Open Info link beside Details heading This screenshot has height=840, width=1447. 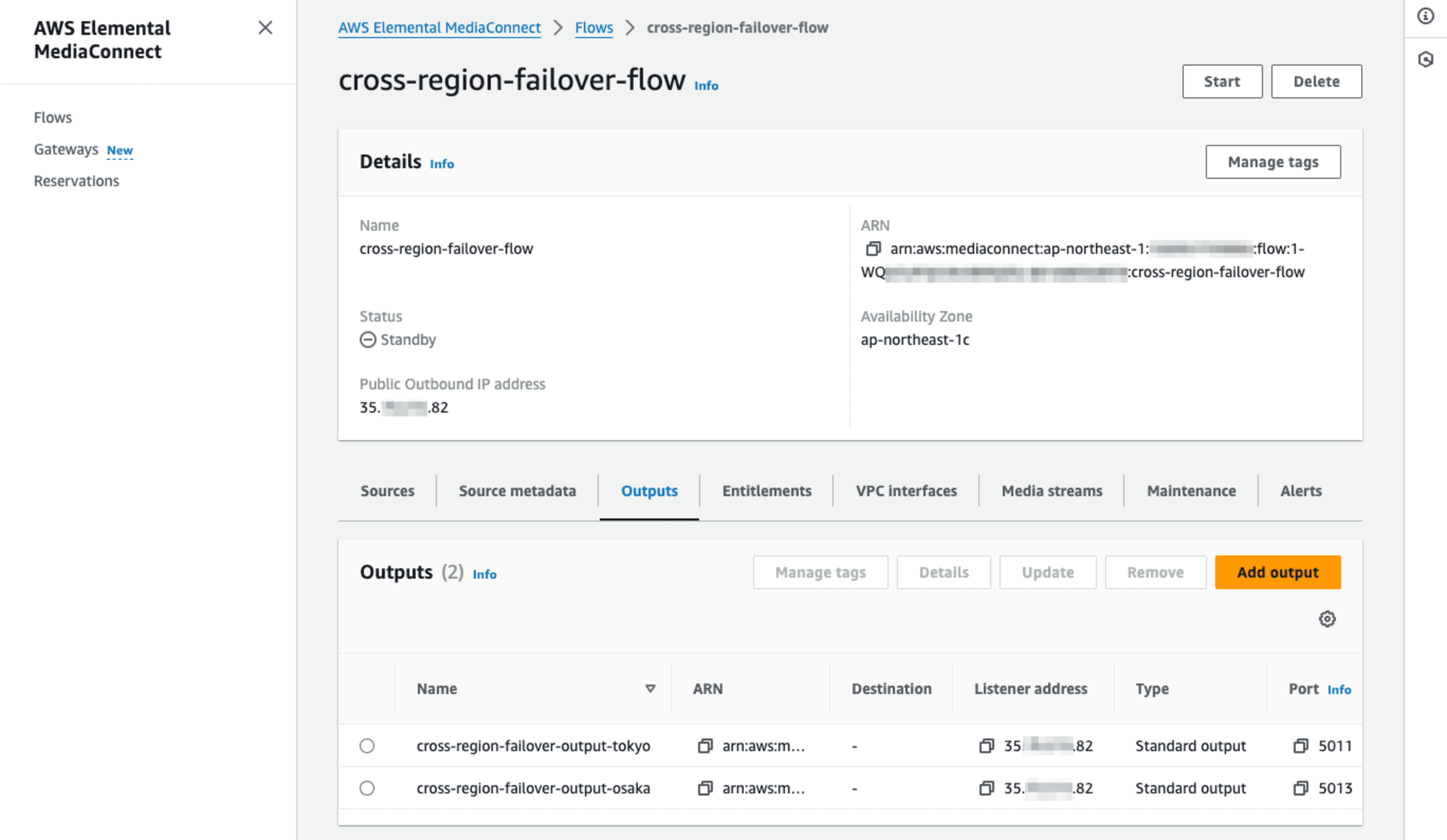[442, 164]
